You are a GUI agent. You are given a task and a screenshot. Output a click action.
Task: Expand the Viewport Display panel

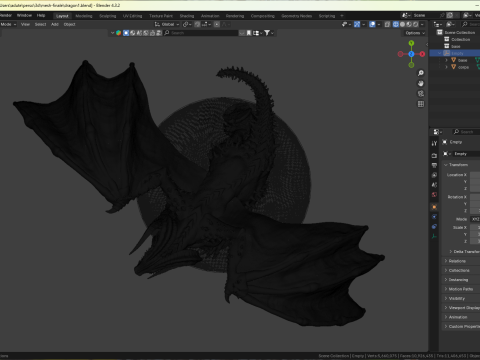[x=462, y=308]
